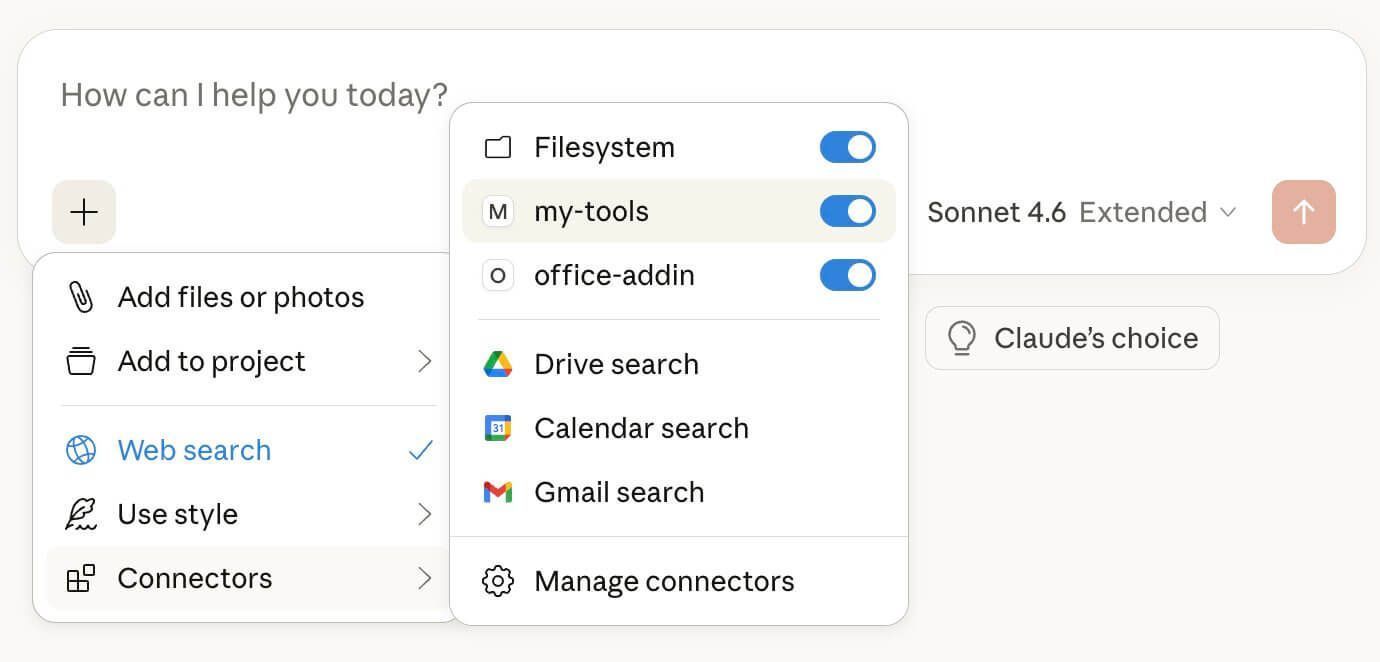Open Manage connectors settings

click(664, 581)
